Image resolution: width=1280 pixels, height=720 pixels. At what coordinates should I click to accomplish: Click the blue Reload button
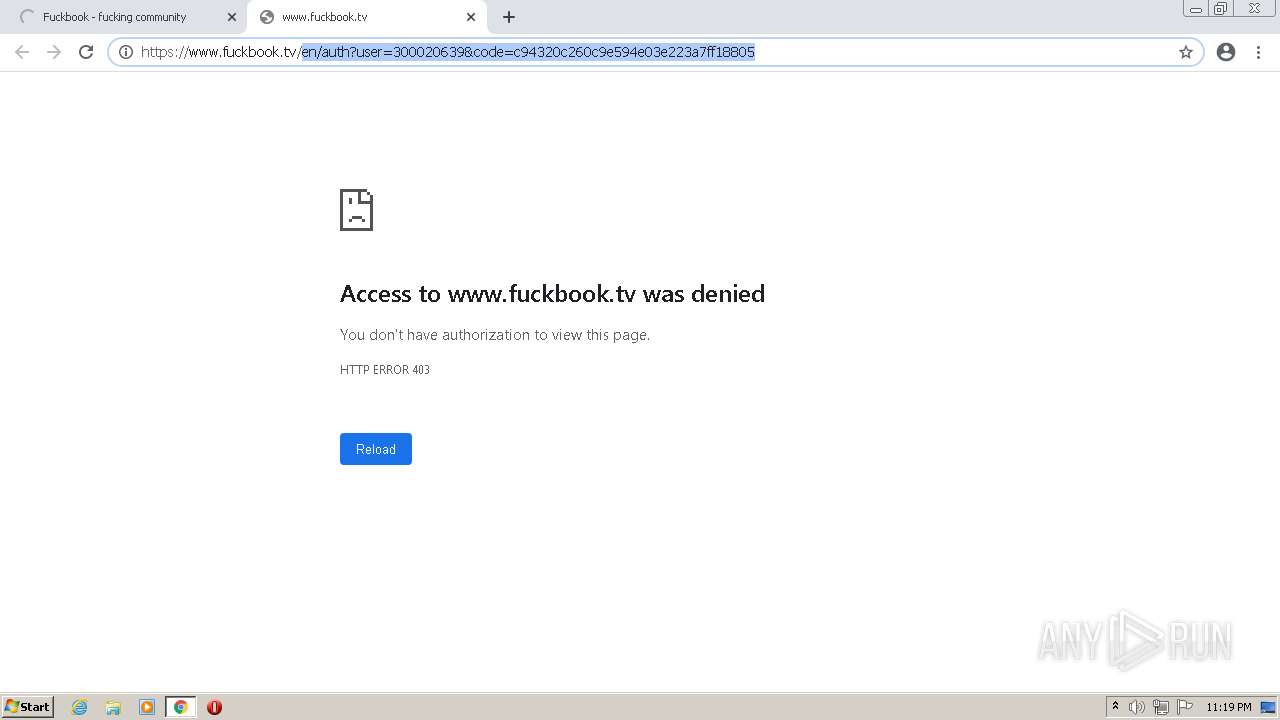pyautogui.click(x=376, y=449)
